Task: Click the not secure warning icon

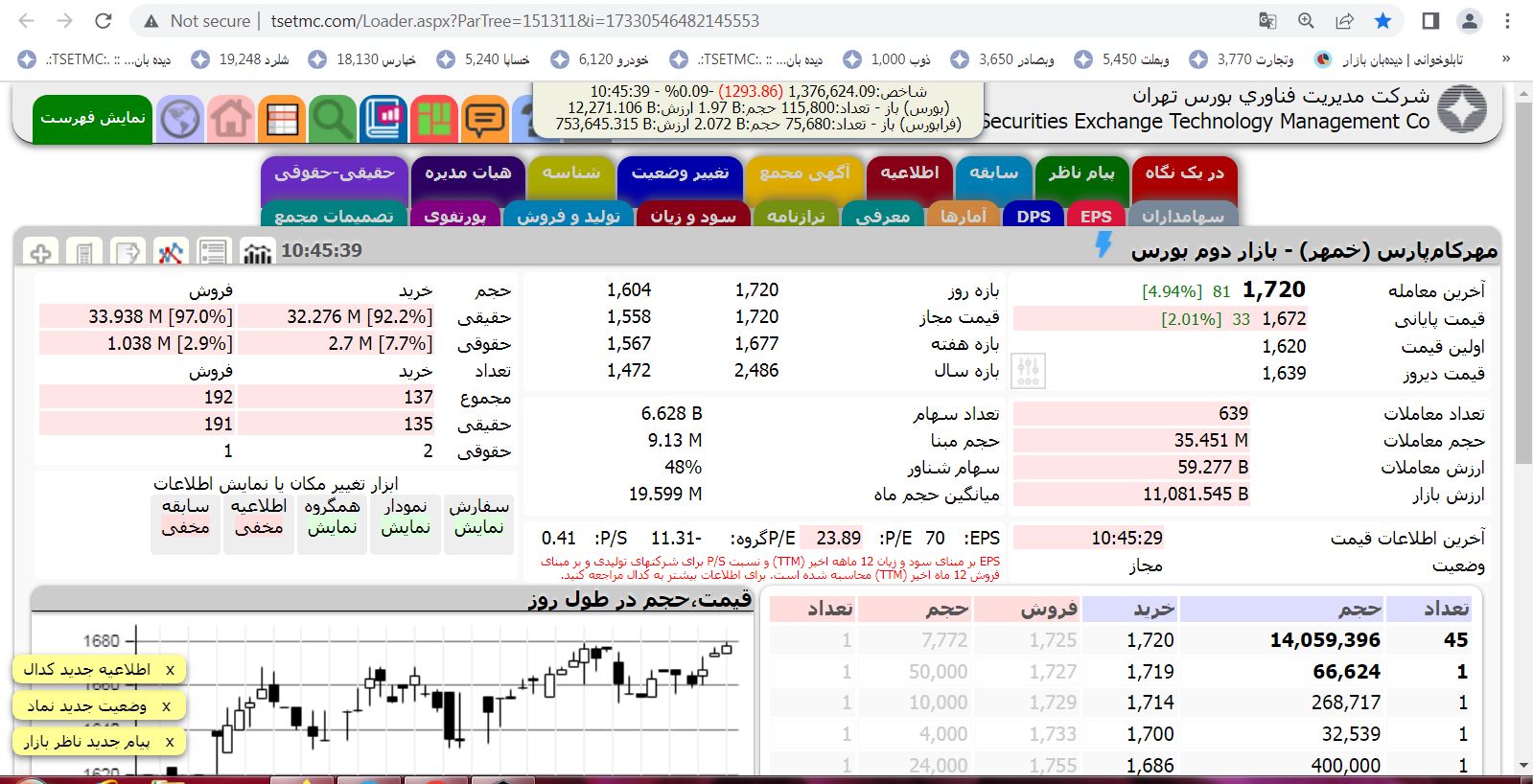Action: tap(151, 21)
